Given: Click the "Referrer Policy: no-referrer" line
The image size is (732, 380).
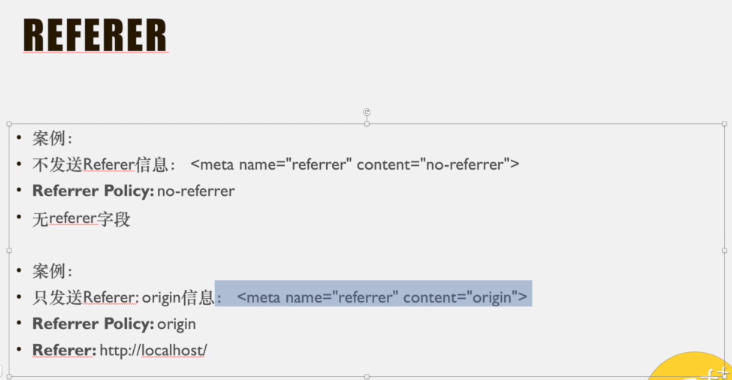Looking at the screenshot, I should pos(134,191).
